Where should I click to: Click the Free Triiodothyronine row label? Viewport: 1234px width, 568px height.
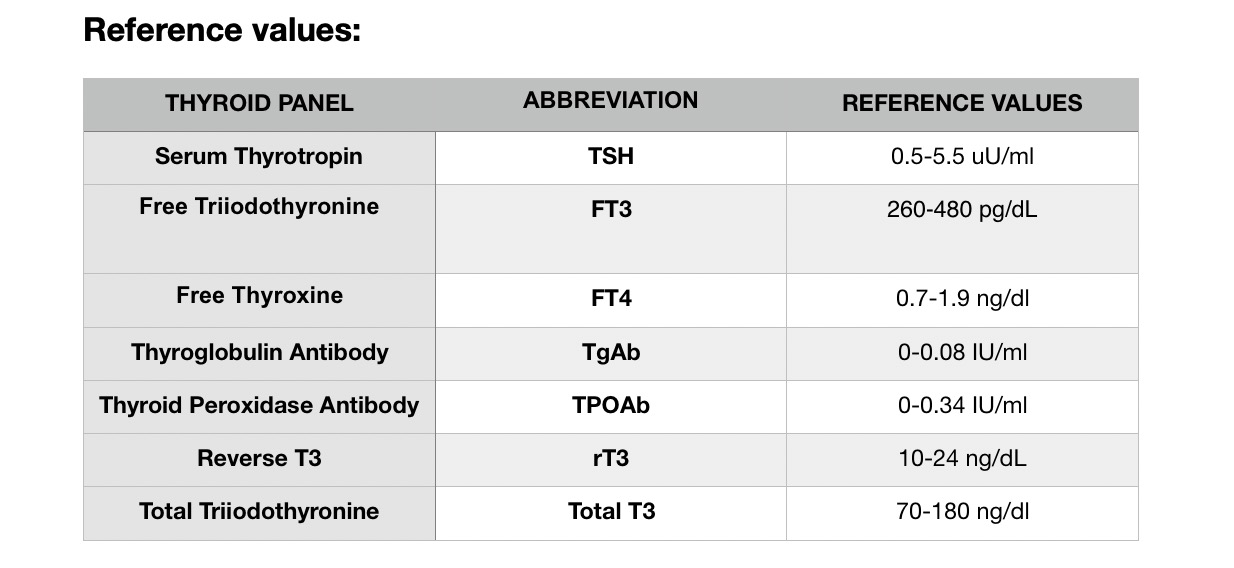(x=259, y=207)
